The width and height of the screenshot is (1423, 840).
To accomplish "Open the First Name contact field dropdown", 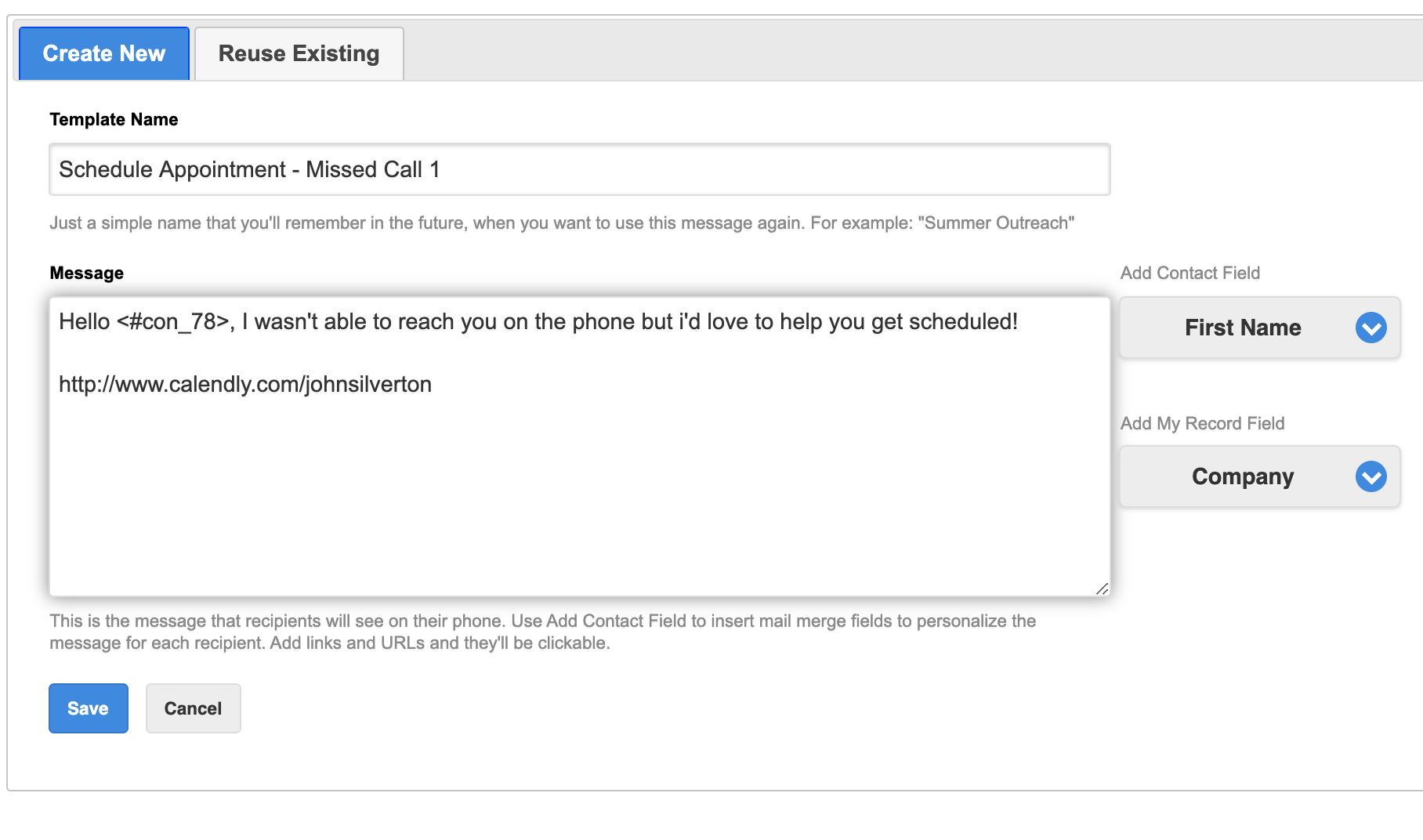I will point(1242,328).
